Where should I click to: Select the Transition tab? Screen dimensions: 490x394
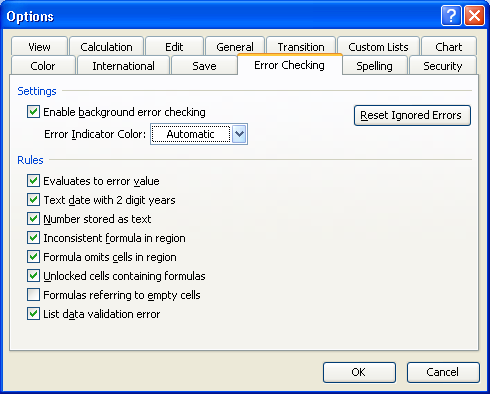coord(301,47)
